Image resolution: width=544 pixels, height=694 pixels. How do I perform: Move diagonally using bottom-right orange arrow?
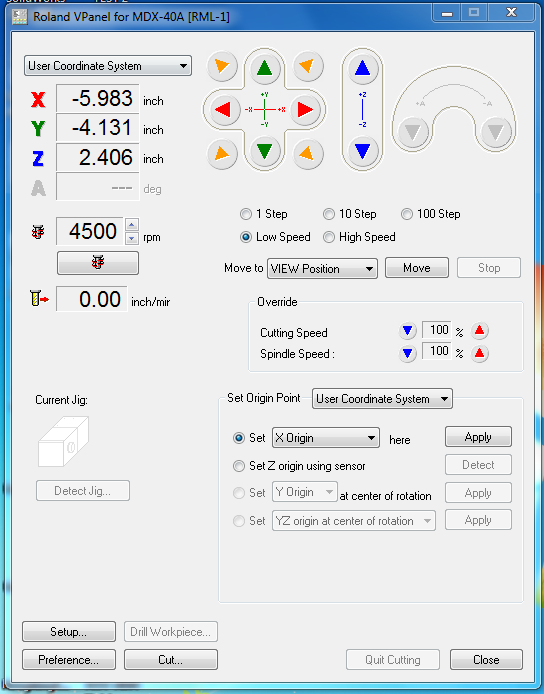[308, 154]
